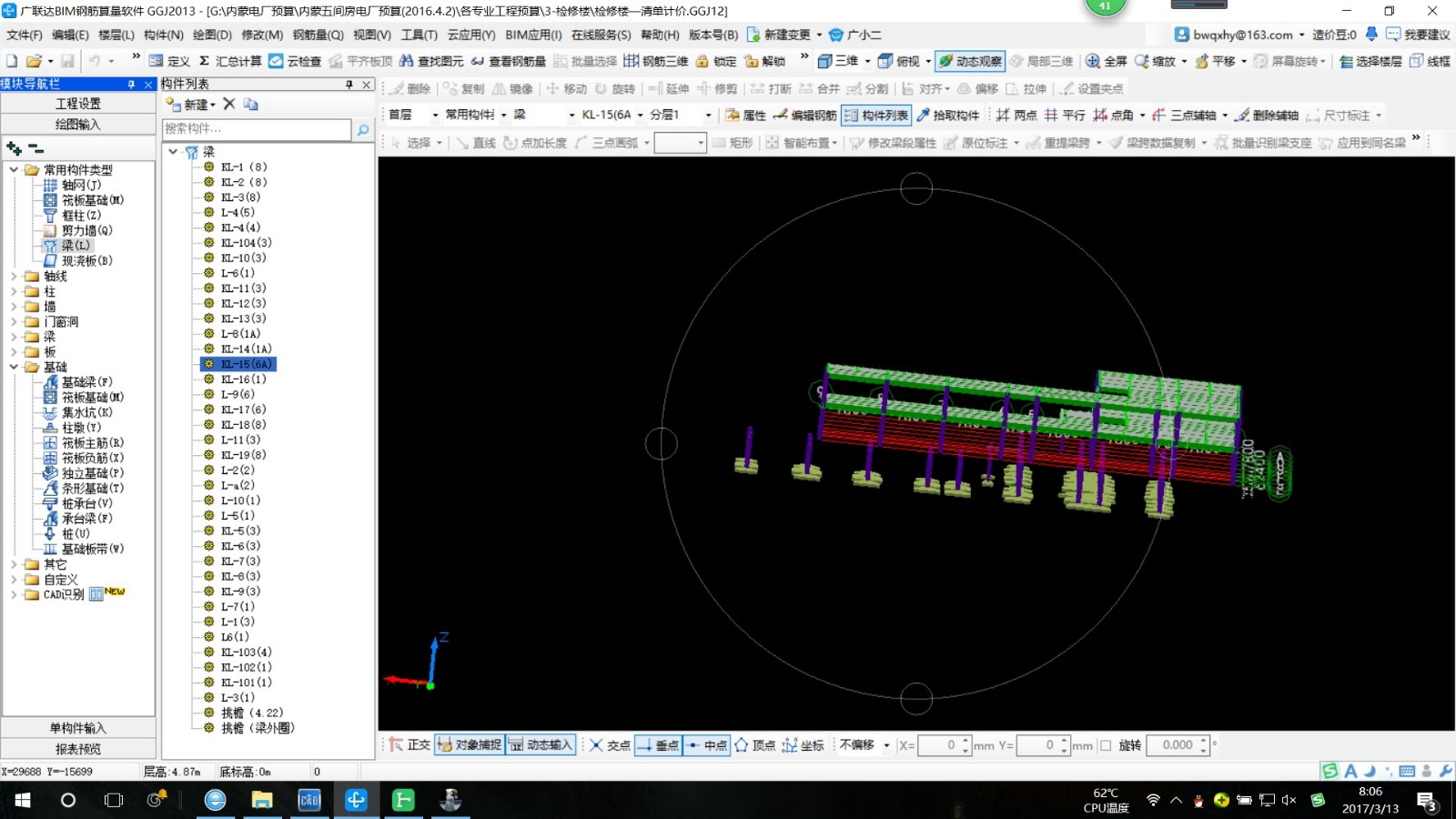The width and height of the screenshot is (1456, 819).
Task: Click the X coordinate input field
Action: pos(939,745)
